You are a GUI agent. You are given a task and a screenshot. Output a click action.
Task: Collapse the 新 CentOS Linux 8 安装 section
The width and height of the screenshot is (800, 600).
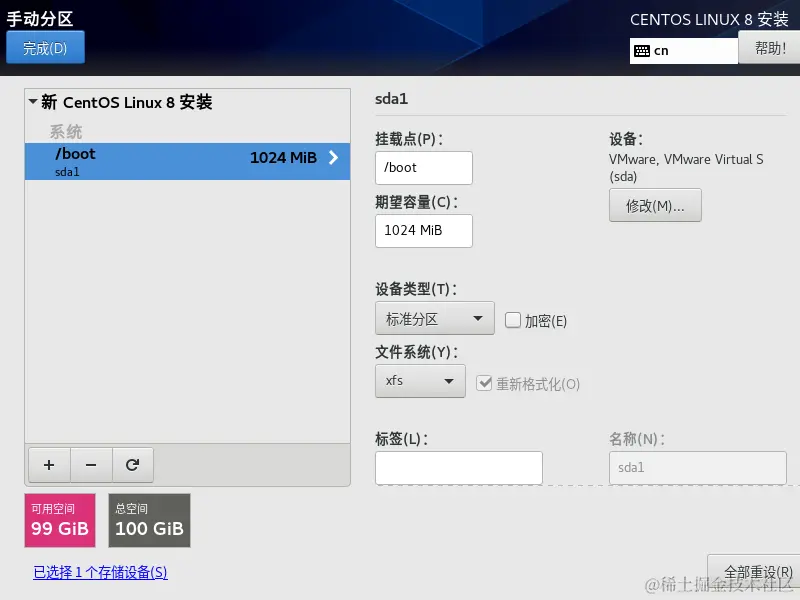pyautogui.click(x=33, y=102)
